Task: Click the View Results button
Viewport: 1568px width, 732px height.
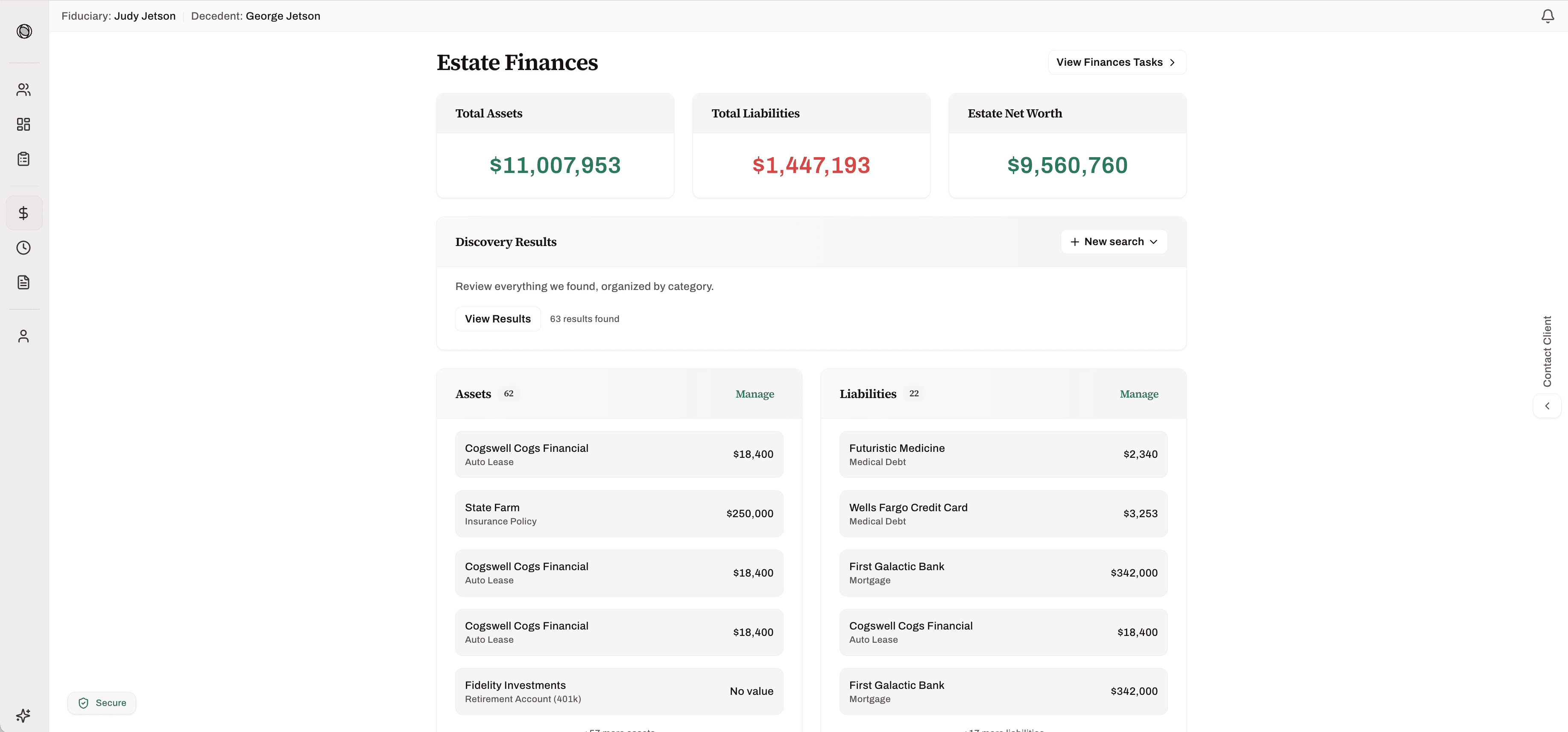Action: pyautogui.click(x=497, y=319)
